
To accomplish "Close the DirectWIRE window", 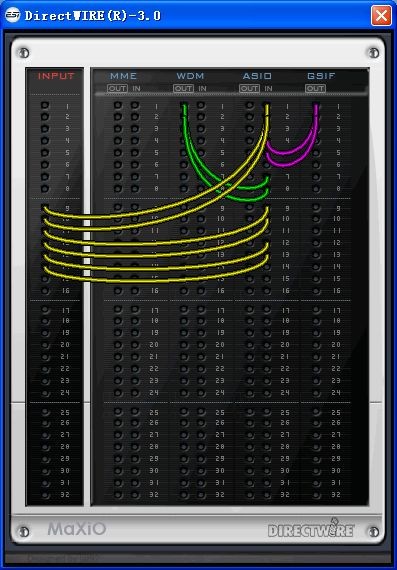I will point(381,15).
